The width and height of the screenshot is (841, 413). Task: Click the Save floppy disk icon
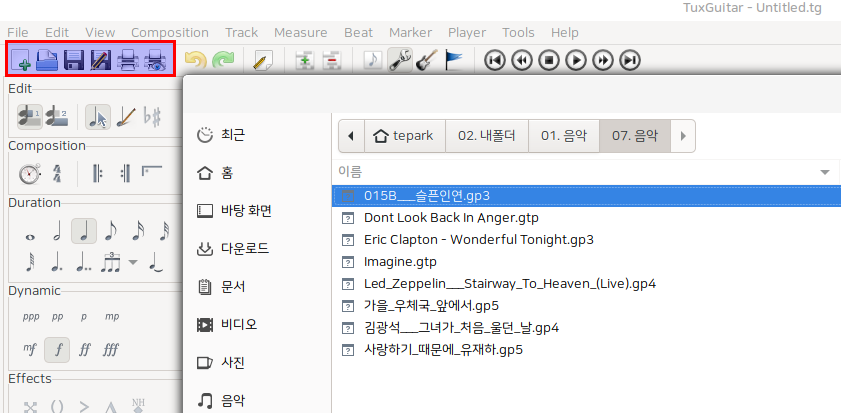74,60
